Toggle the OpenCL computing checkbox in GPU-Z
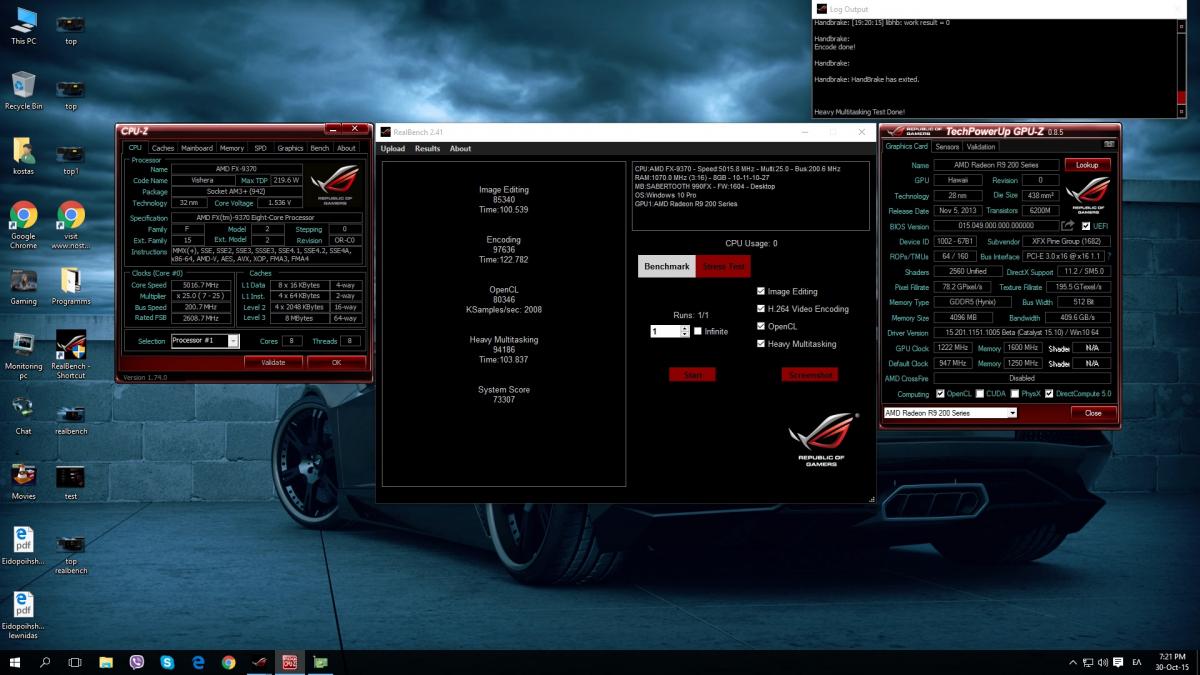Screen dimensions: 1200x675 tap(940, 394)
